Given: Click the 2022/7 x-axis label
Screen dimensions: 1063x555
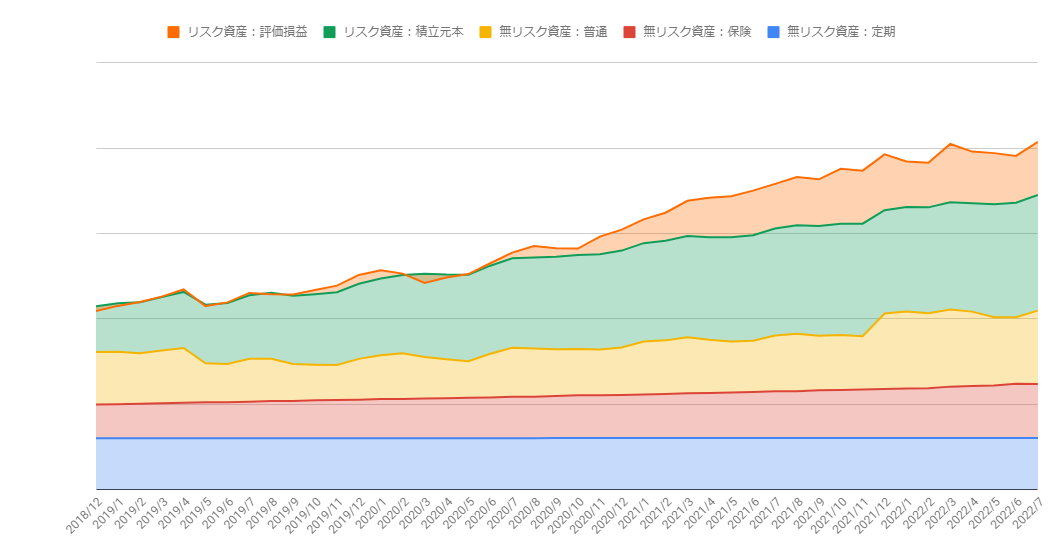Looking at the screenshot, I should coord(1028,514).
